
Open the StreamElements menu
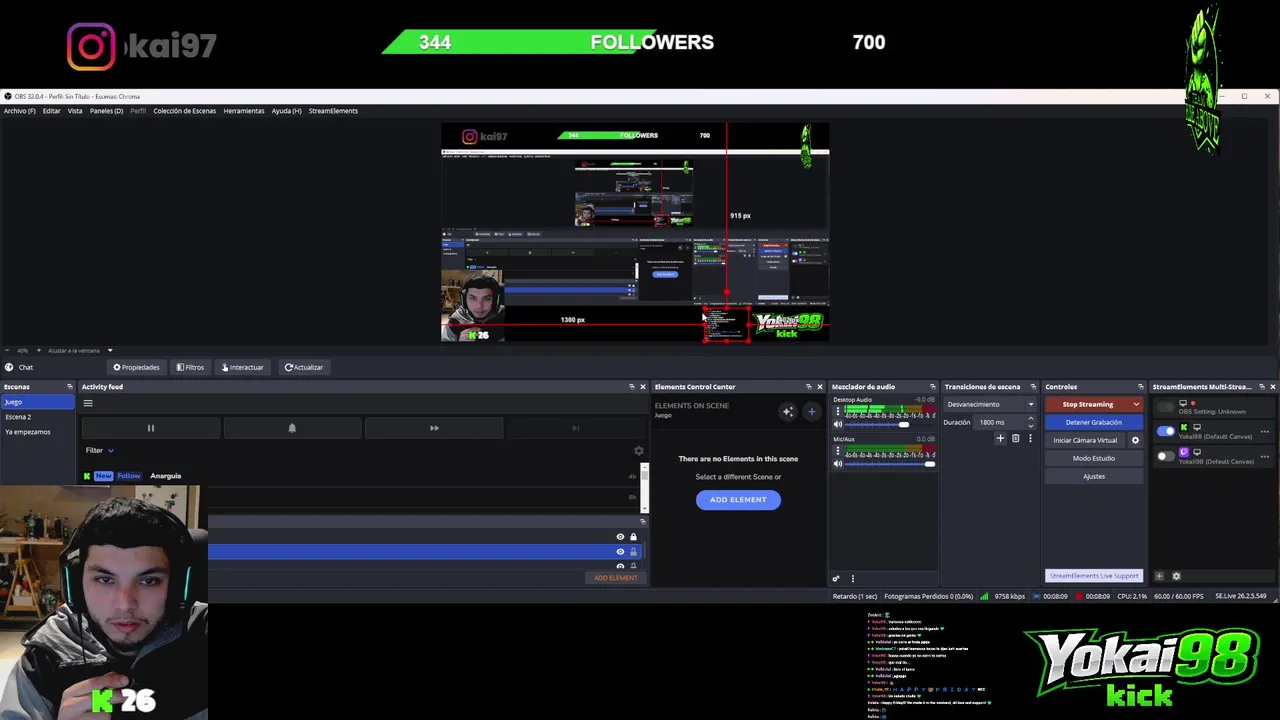click(333, 111)
